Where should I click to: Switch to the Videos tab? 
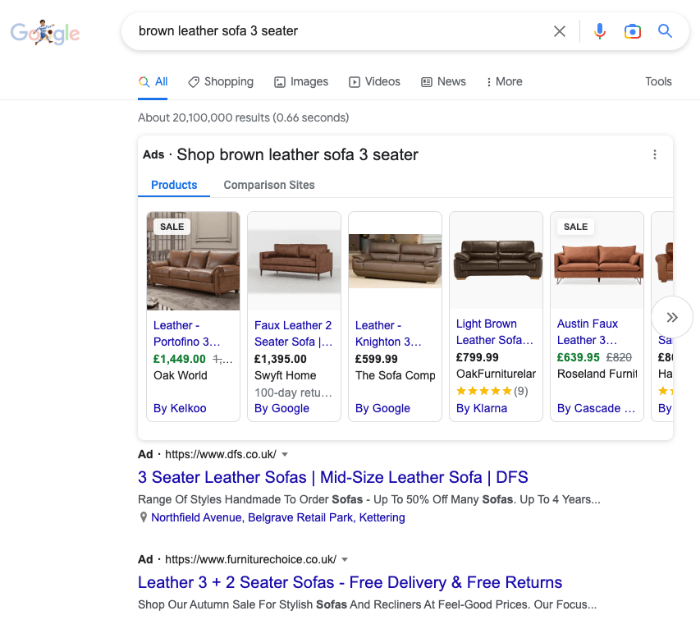click(x=375, y=82)
